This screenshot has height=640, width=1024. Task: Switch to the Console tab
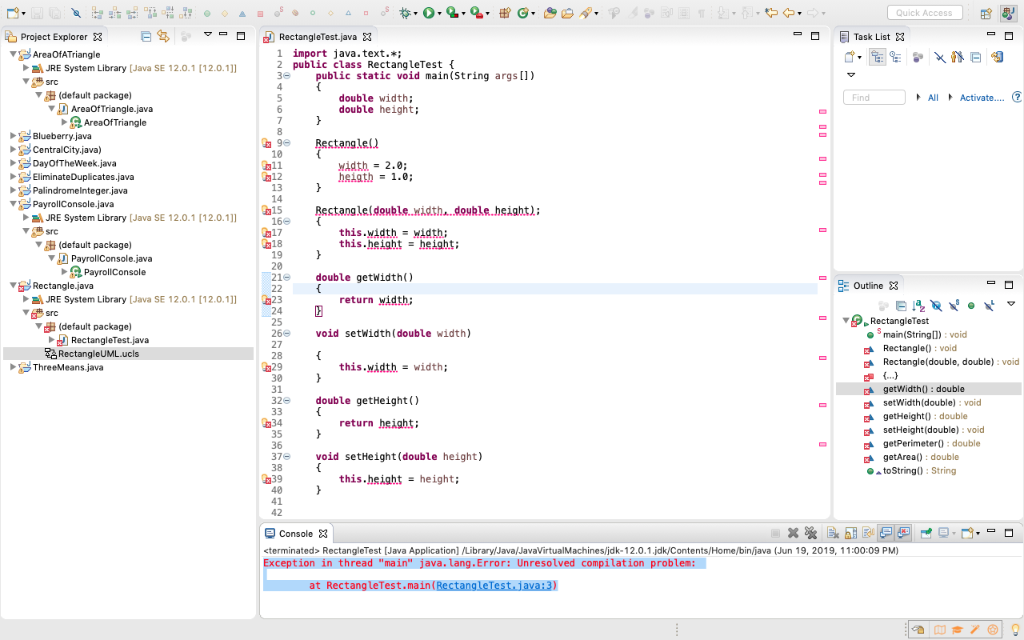pos(295,534)
